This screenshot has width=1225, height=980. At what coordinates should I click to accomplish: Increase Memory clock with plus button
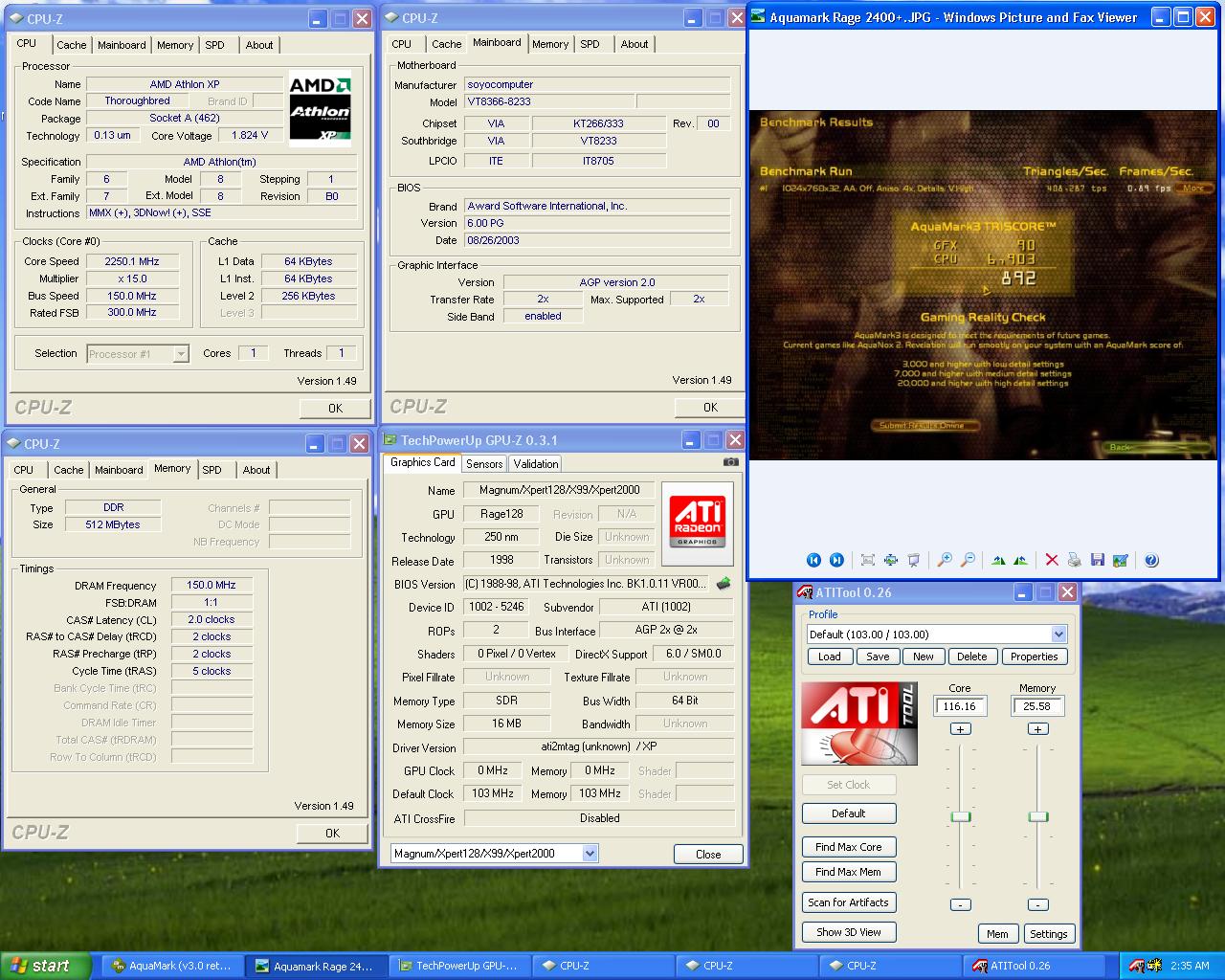pos(1037,729)
